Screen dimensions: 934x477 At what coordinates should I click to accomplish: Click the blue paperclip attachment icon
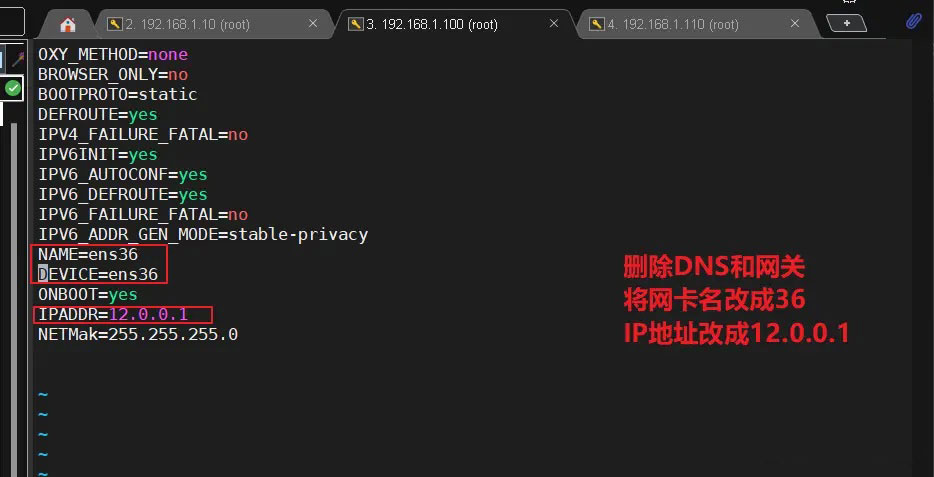tap(913, 22)
